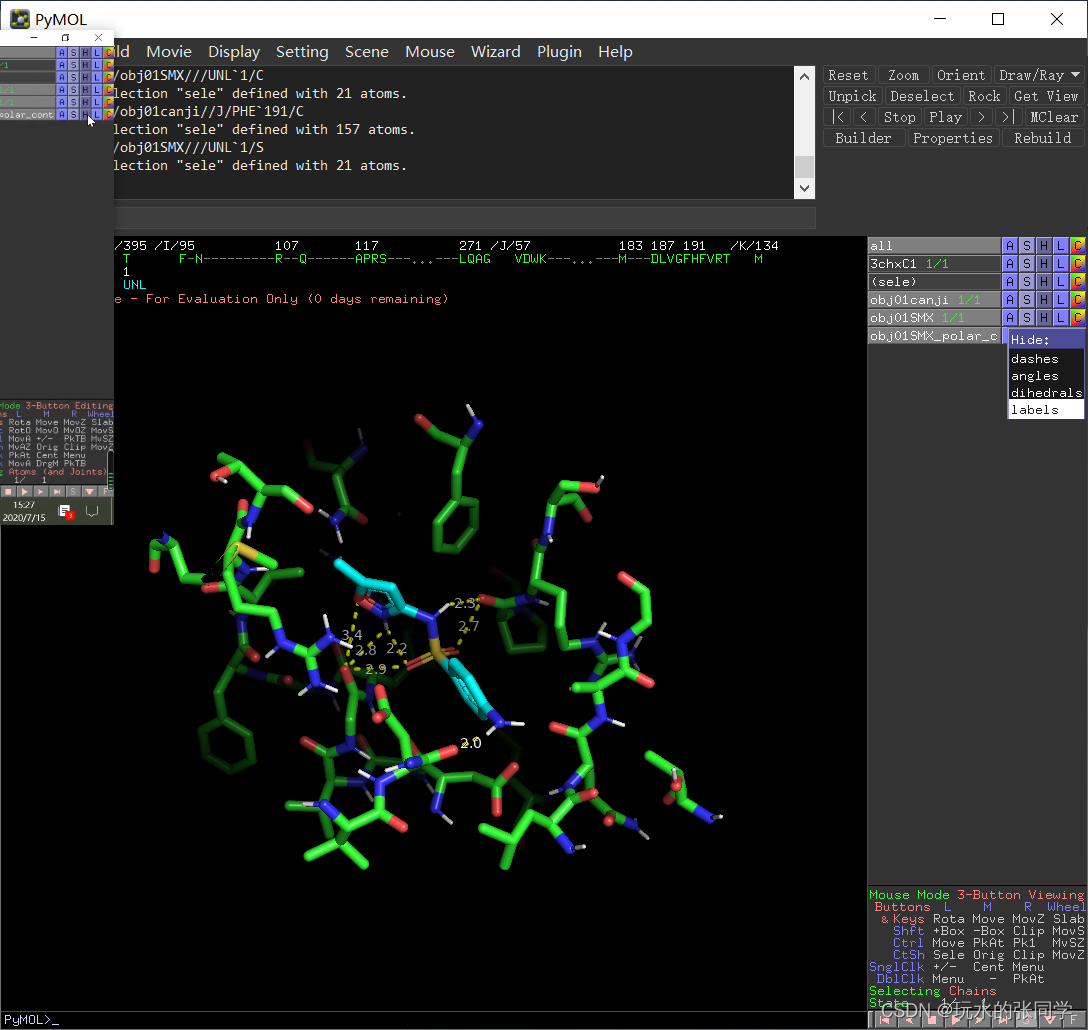Screen dimensions: 1088x1030
Task: Open the Show menu for obj01canji
Action: point(1026,300)
